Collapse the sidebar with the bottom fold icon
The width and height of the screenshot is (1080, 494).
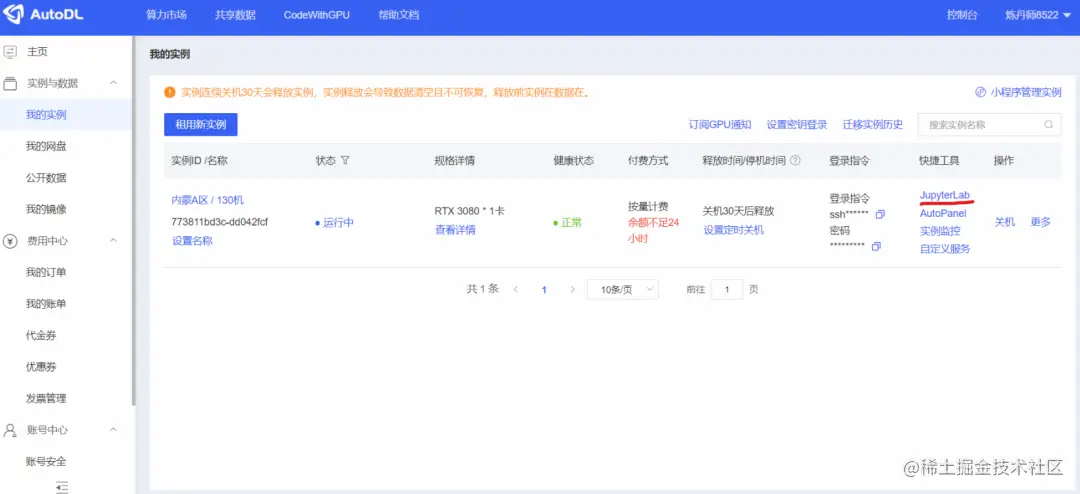coord(62,486)
